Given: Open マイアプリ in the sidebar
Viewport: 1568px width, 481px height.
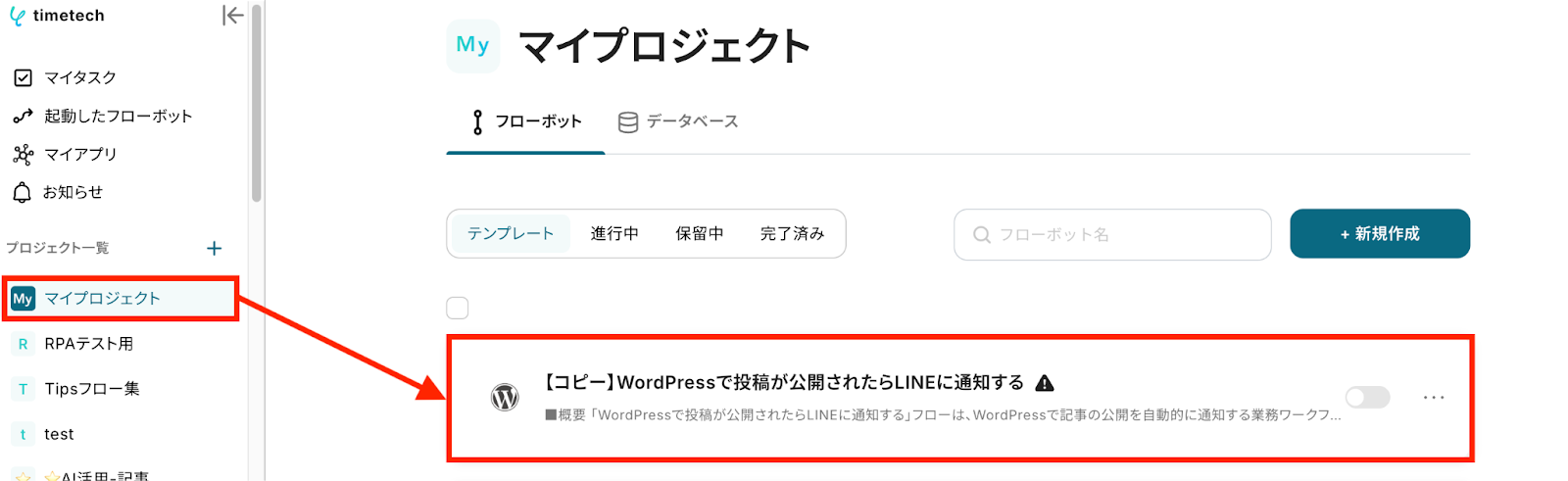Looking at the screenshot, I should point(80,154).
